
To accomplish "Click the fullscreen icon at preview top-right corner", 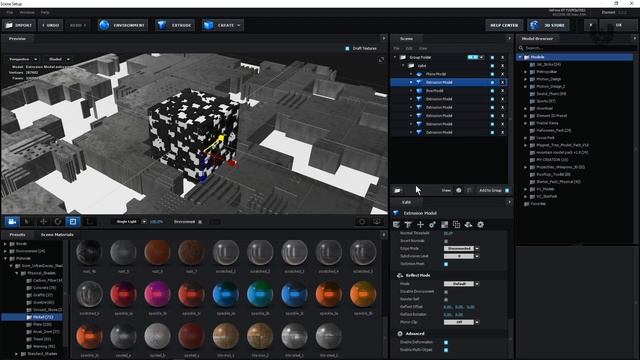I will pyautogui.click(x=381, y=60).
